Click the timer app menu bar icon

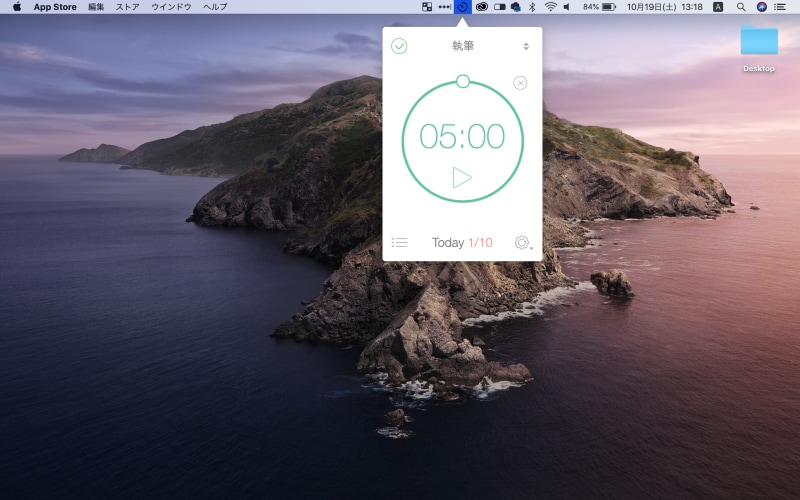(462, 7)
